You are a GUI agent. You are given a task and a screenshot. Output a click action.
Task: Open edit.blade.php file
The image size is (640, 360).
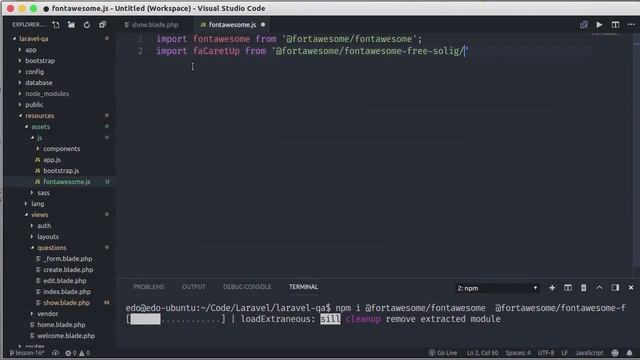pos(64,281)
